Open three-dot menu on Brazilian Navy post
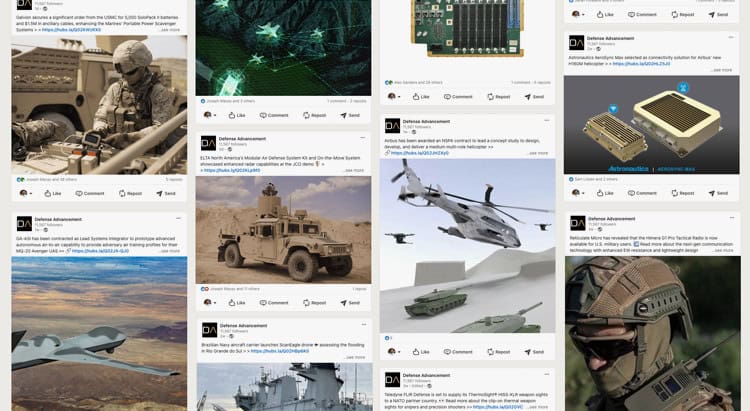This screenshot has height=411, width=750. [364, 324]
